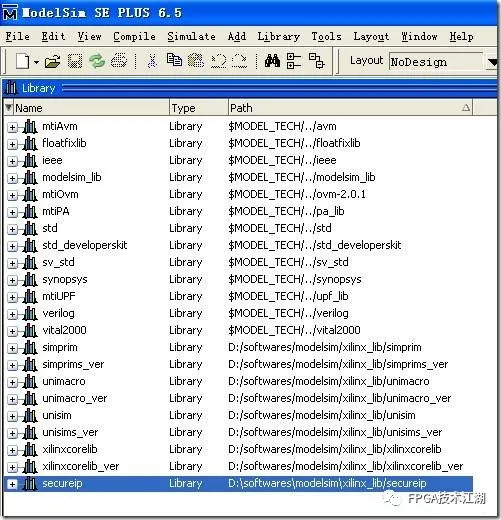Open the Layout NoDesign dropdown arrow
The height and width of the screenshot is (520, 501).
(x=492, y=62)
